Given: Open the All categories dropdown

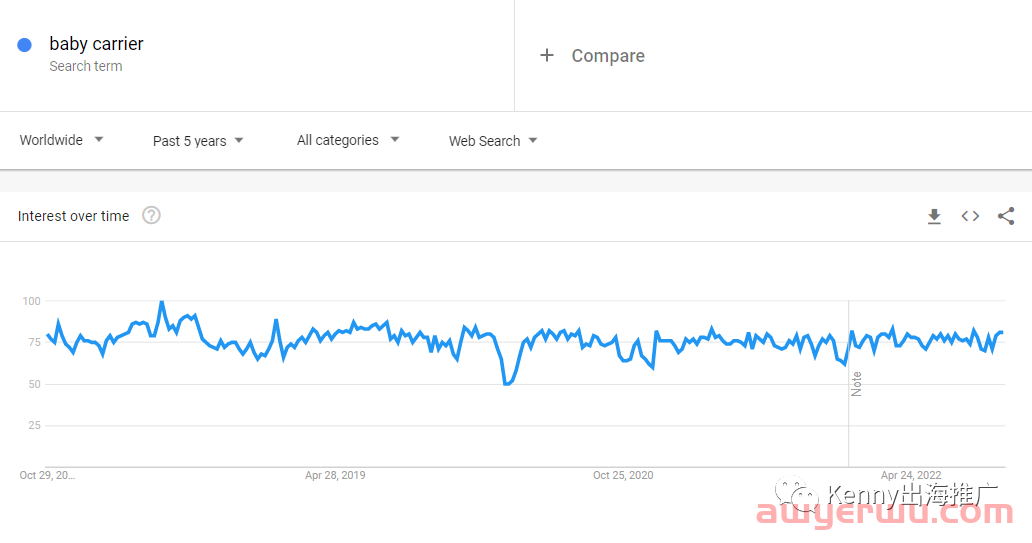Looking at the screenshot, I should (x=348, y=140).
